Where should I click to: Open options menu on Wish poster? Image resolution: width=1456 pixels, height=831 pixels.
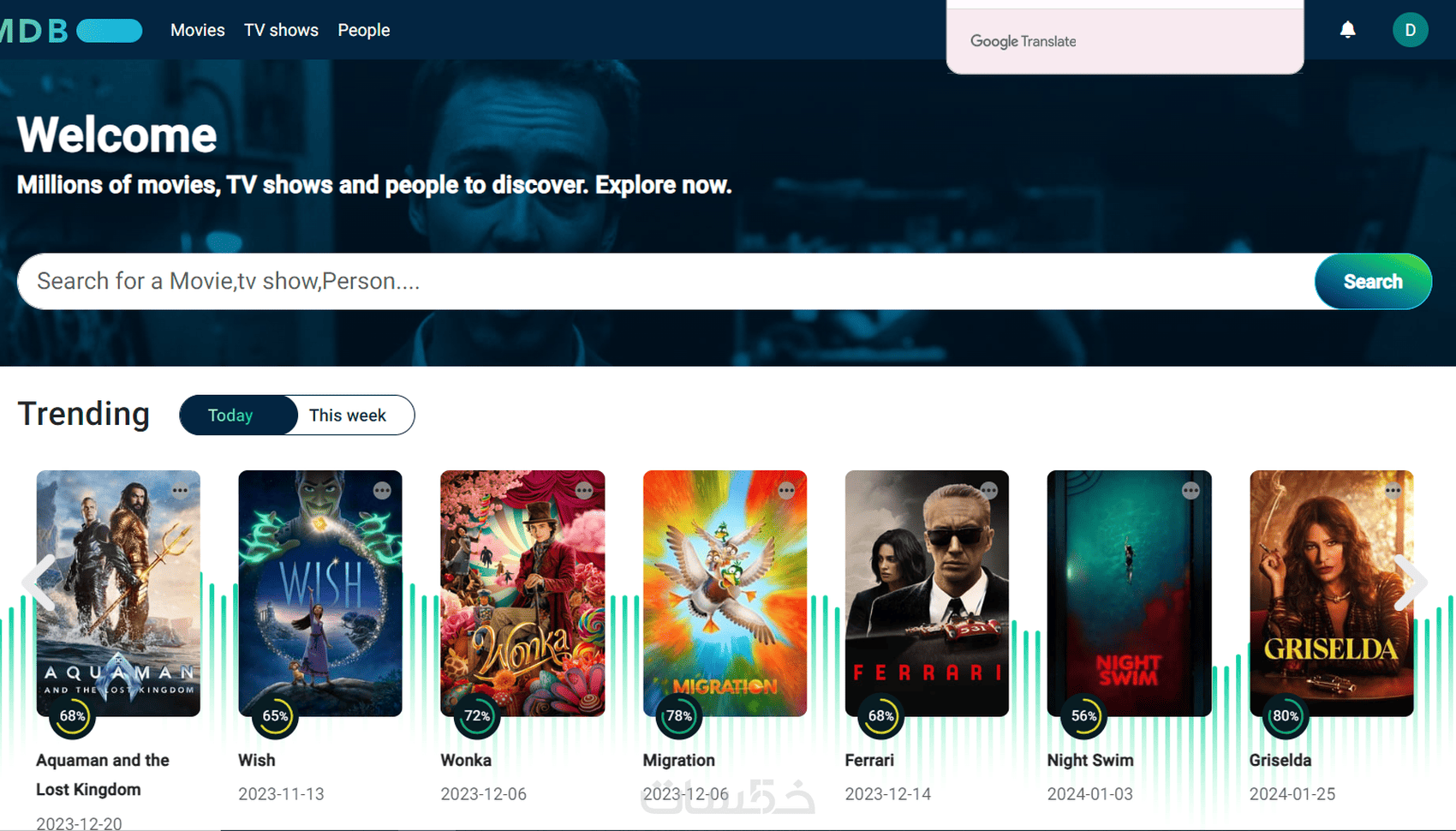click(x=382, y=490)
